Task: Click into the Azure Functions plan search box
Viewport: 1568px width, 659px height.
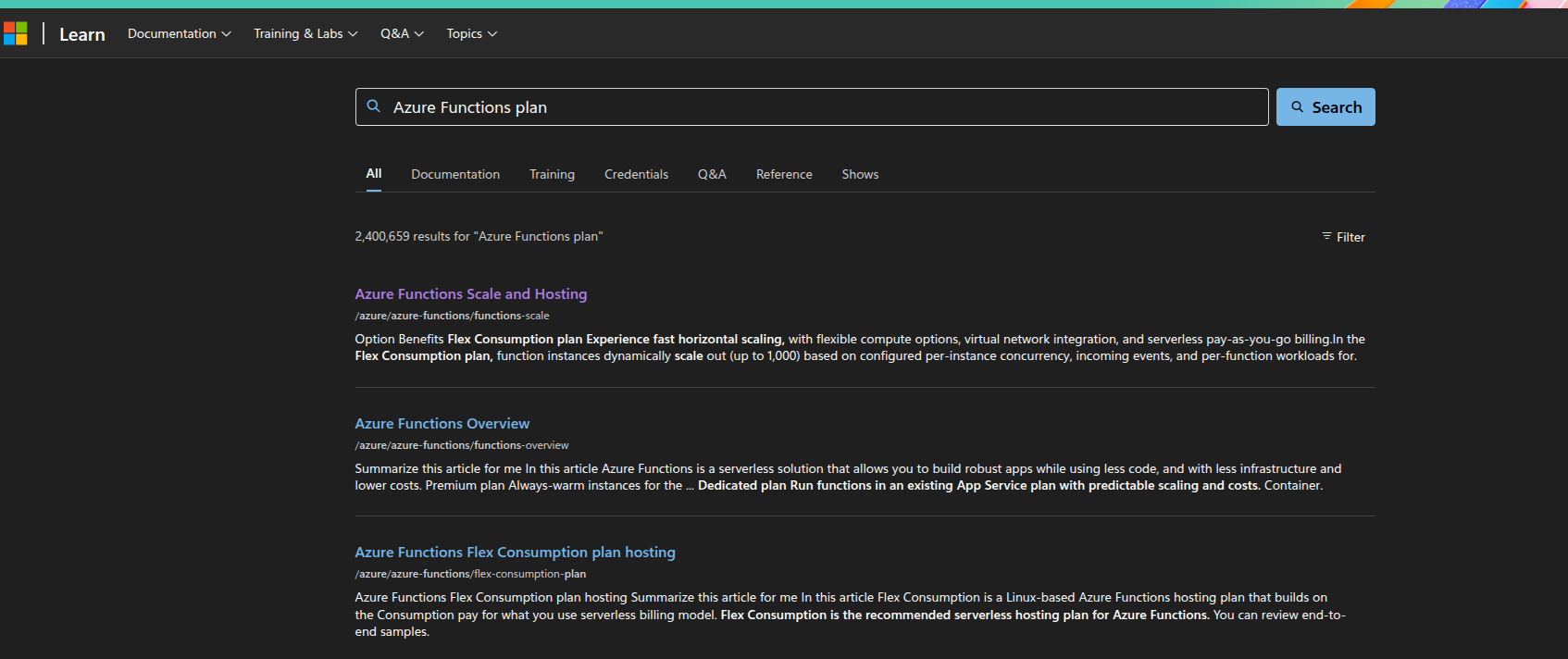Action: (x=812, y=107)
